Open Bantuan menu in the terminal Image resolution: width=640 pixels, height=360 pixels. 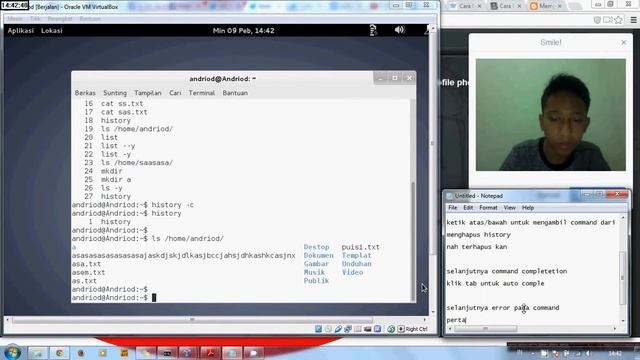coord(235,93)
